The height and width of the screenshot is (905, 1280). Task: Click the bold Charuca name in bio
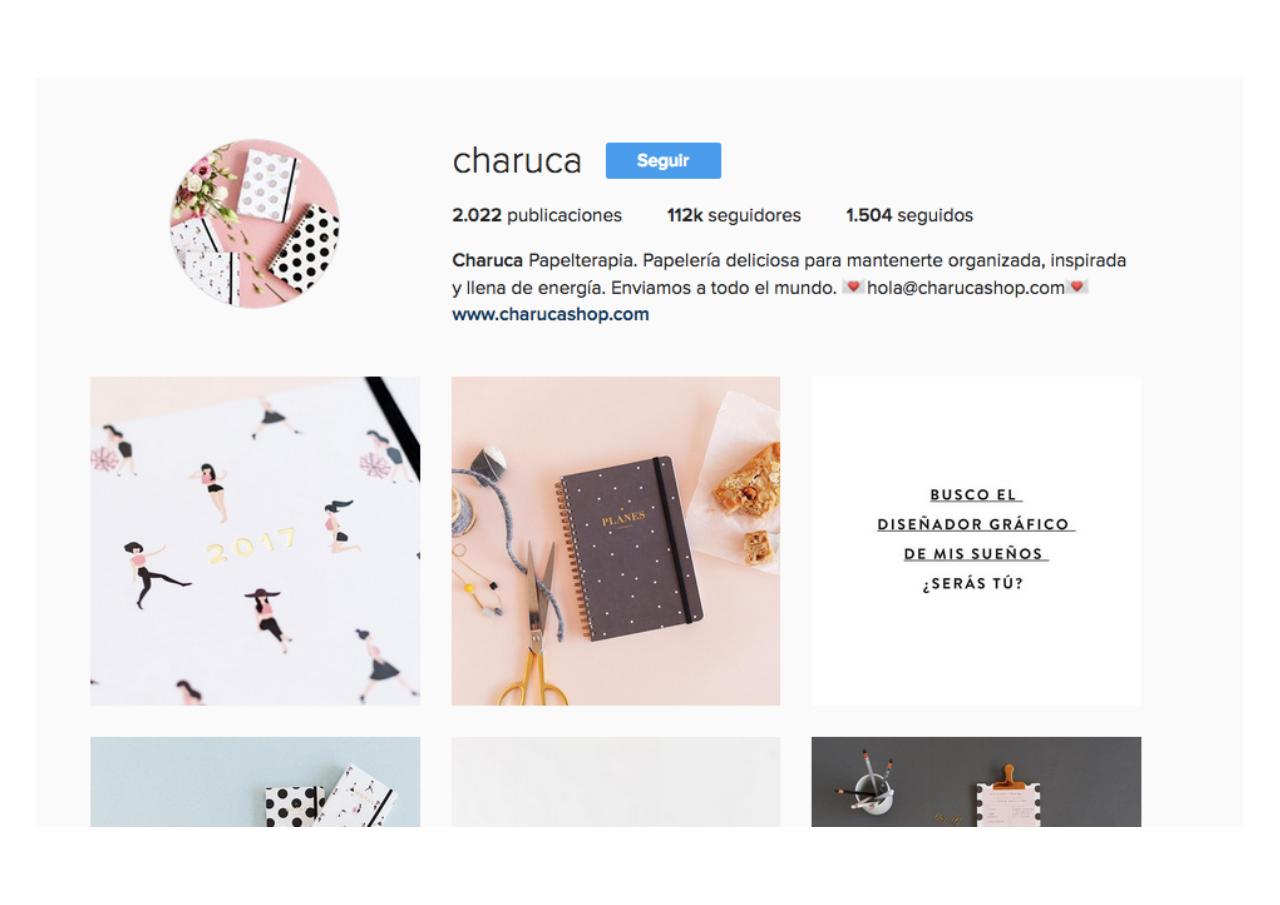(487, 261)
